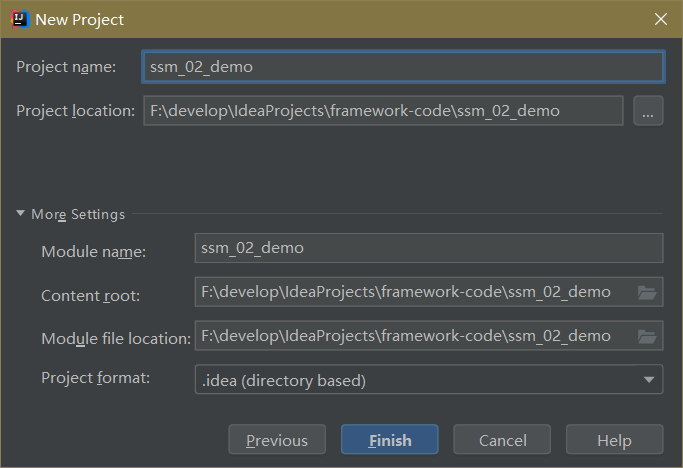Click the IntelliJ IDEA logo in title bar

[17, 19]
